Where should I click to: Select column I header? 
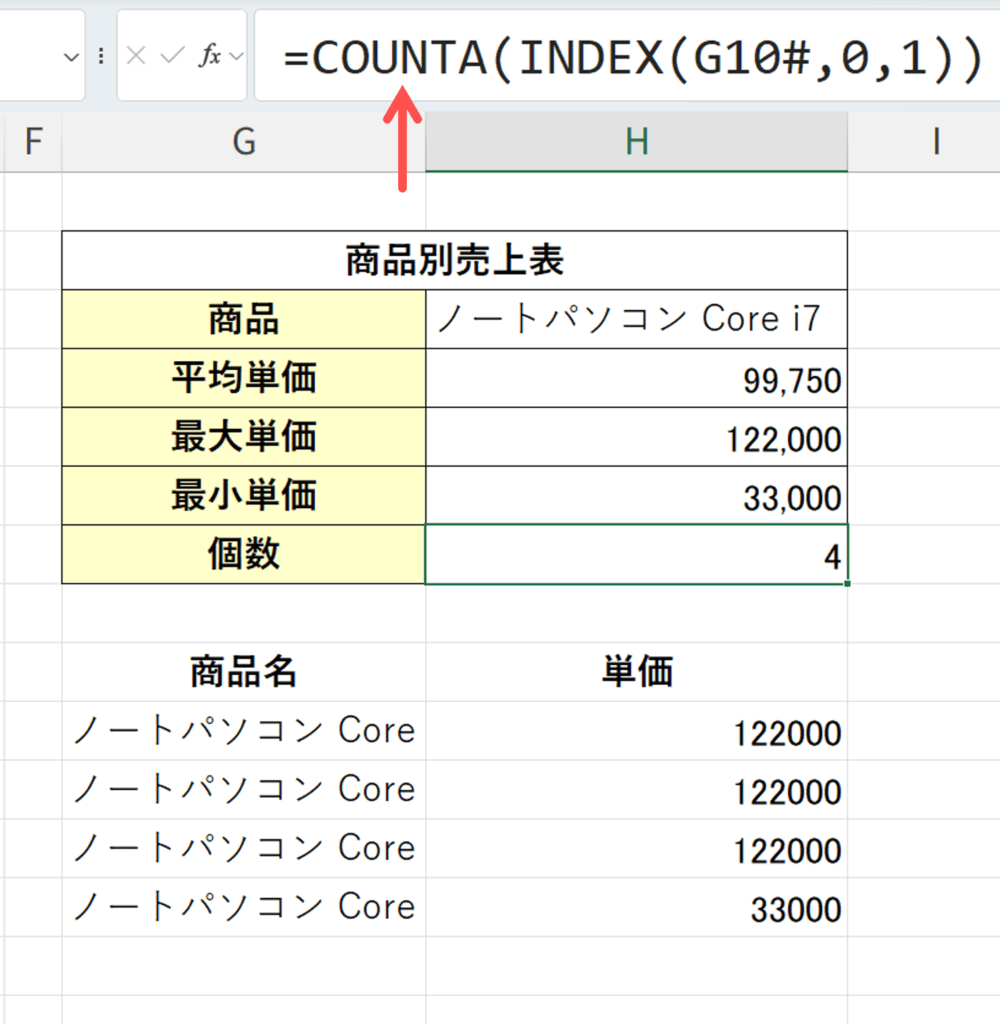point(935,143)
